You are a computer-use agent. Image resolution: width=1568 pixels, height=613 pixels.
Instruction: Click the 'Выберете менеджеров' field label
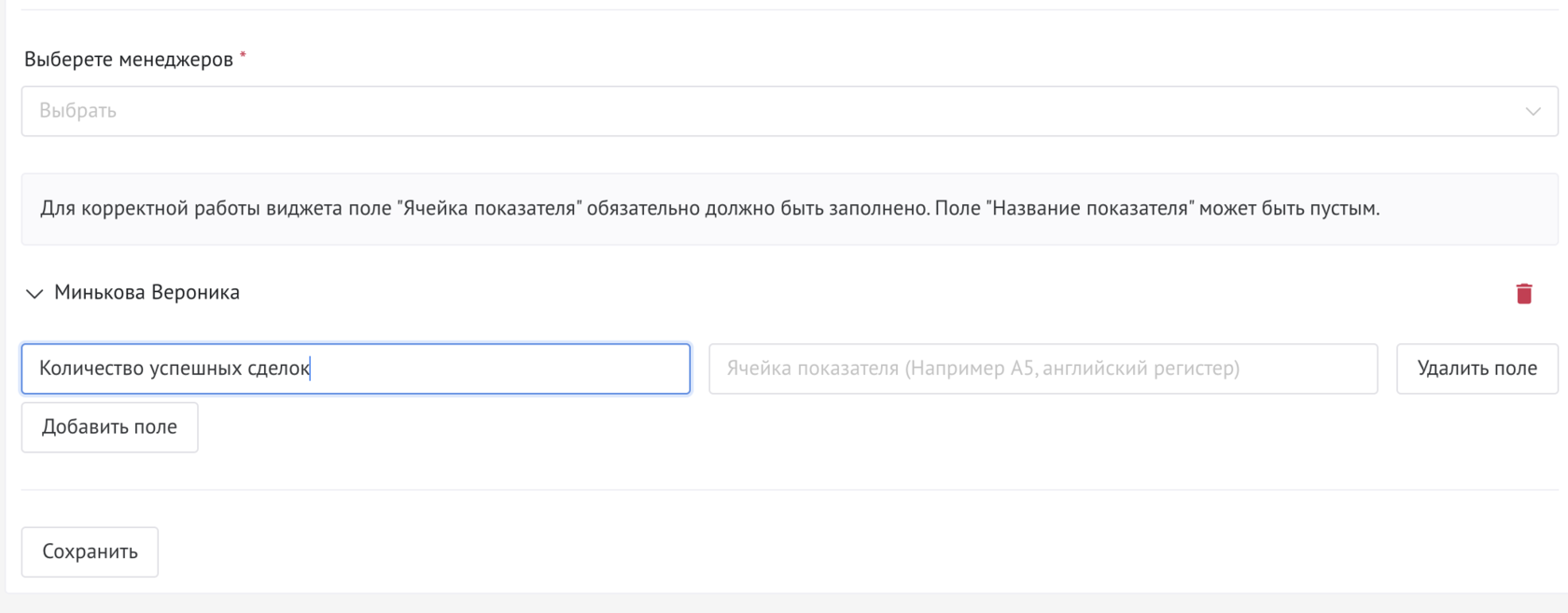tap(128, 60)
